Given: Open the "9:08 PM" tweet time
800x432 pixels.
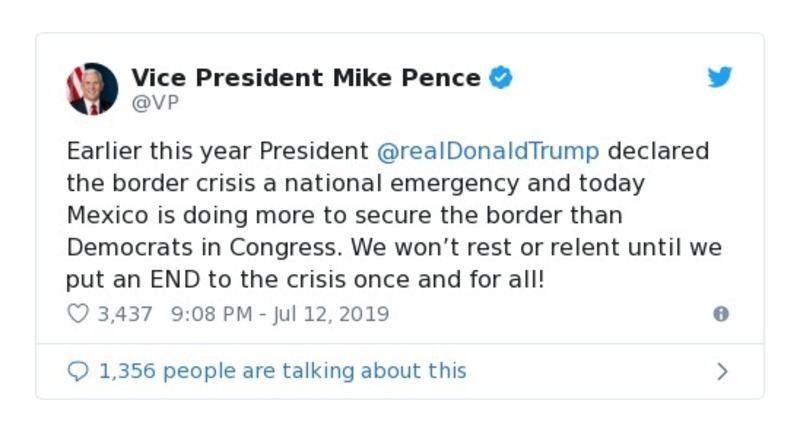Looking at the screenshot, I should (x=214, y=314).
